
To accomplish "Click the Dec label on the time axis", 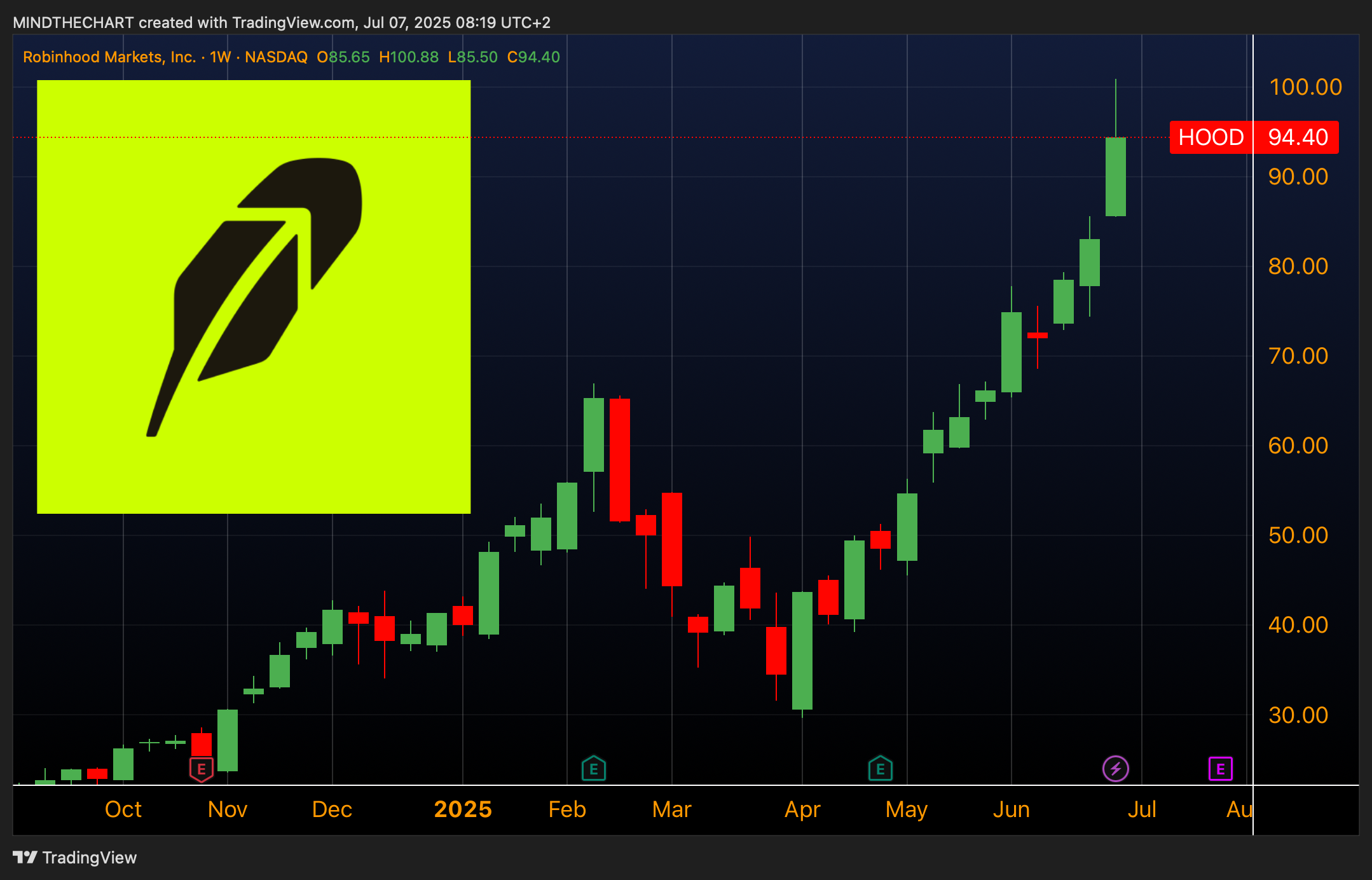I will [x=332, y=809].
